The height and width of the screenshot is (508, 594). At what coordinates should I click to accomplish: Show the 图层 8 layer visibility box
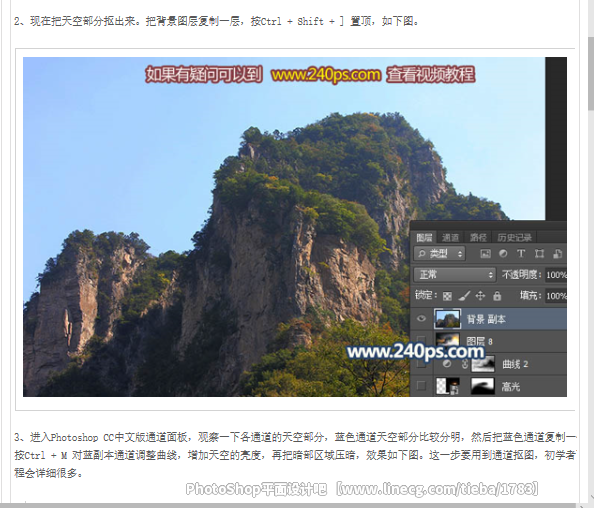[421, 340]
